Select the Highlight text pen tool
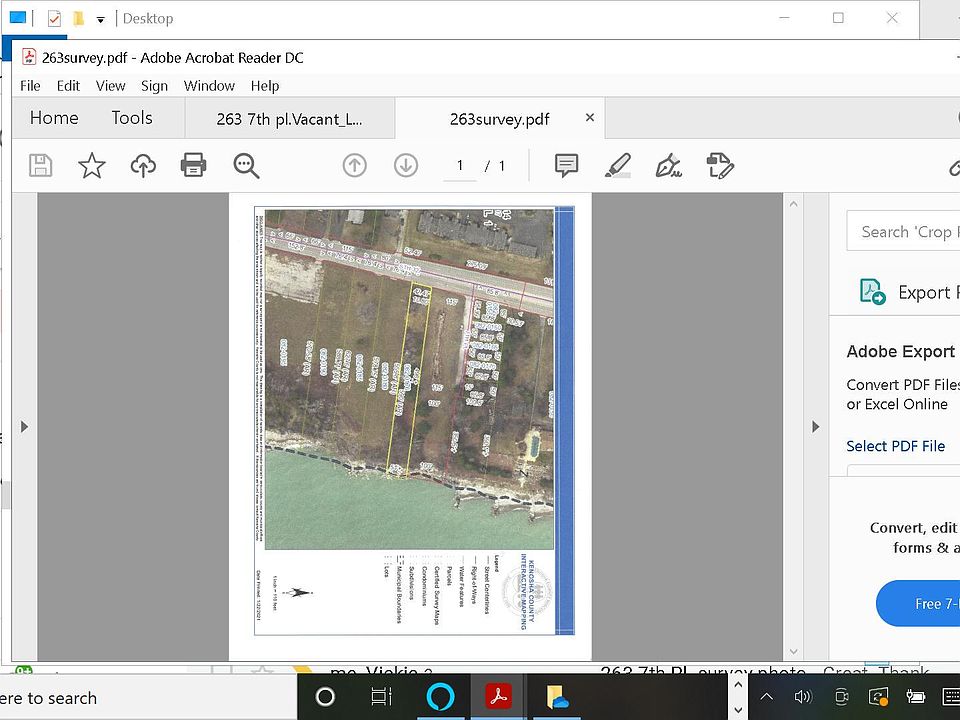This screenshot has height=720, width=960. [617, 165]
